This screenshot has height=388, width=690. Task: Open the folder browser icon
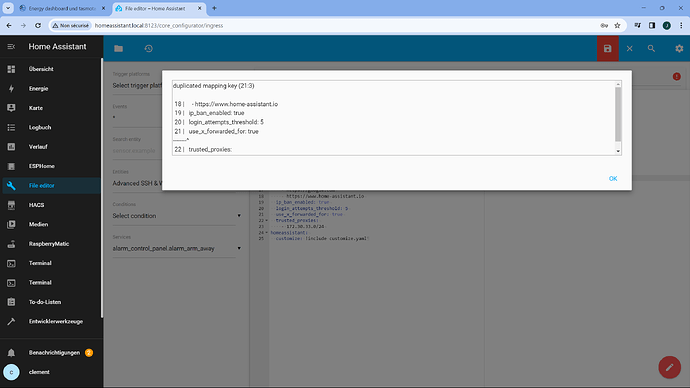[x=118, y=48]
